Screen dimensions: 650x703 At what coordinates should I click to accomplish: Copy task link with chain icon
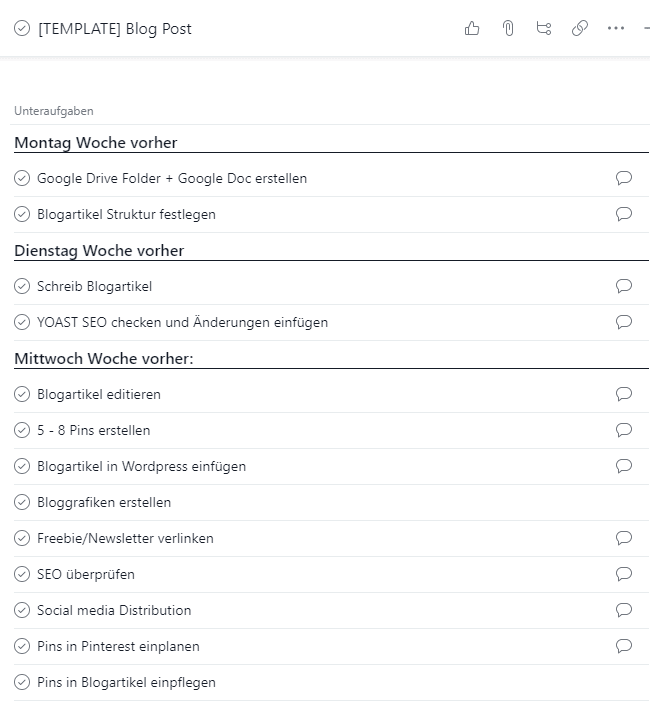click(580, 29)
